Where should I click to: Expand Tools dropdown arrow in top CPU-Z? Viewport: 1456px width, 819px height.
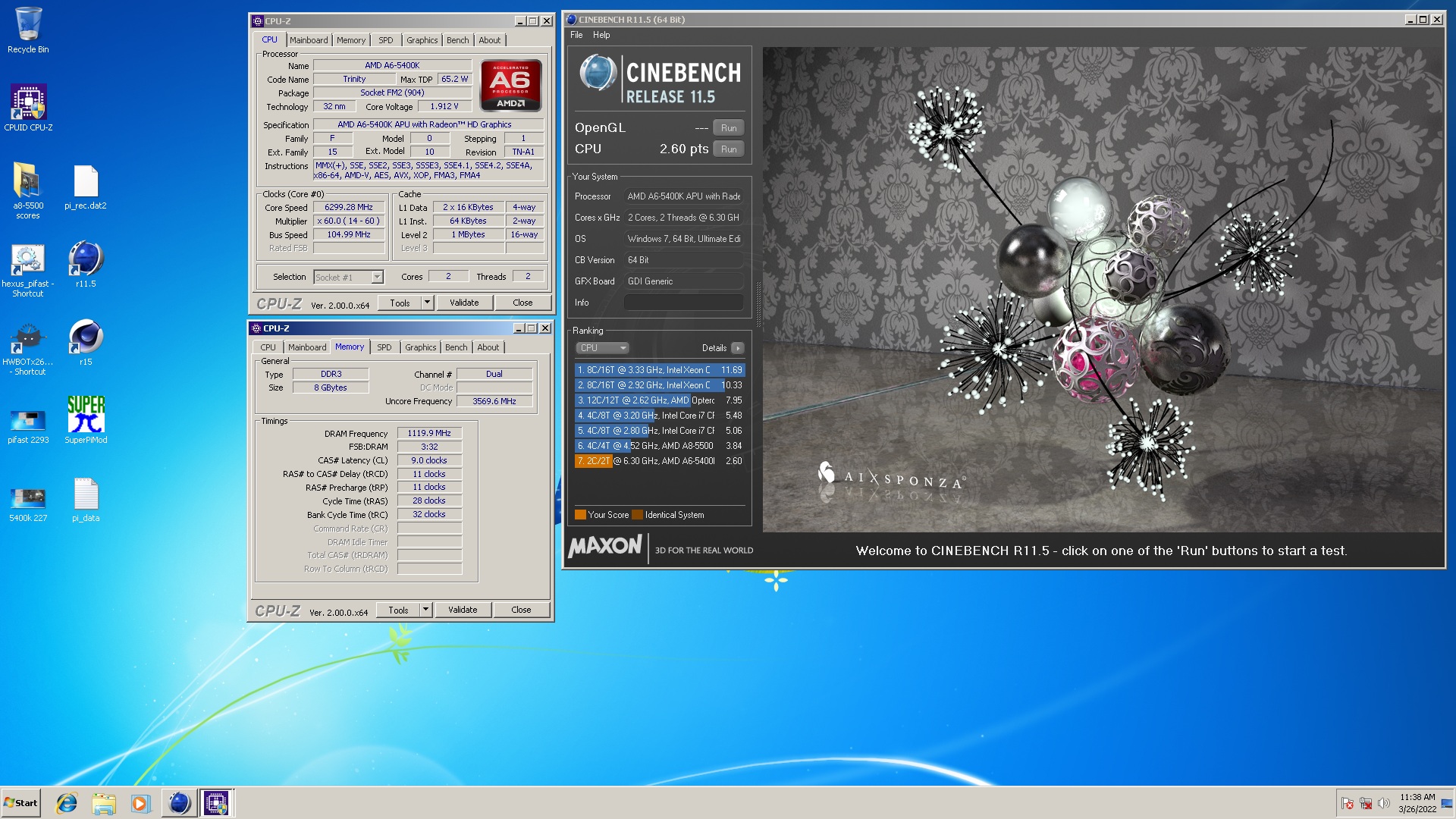pos(427,303)
